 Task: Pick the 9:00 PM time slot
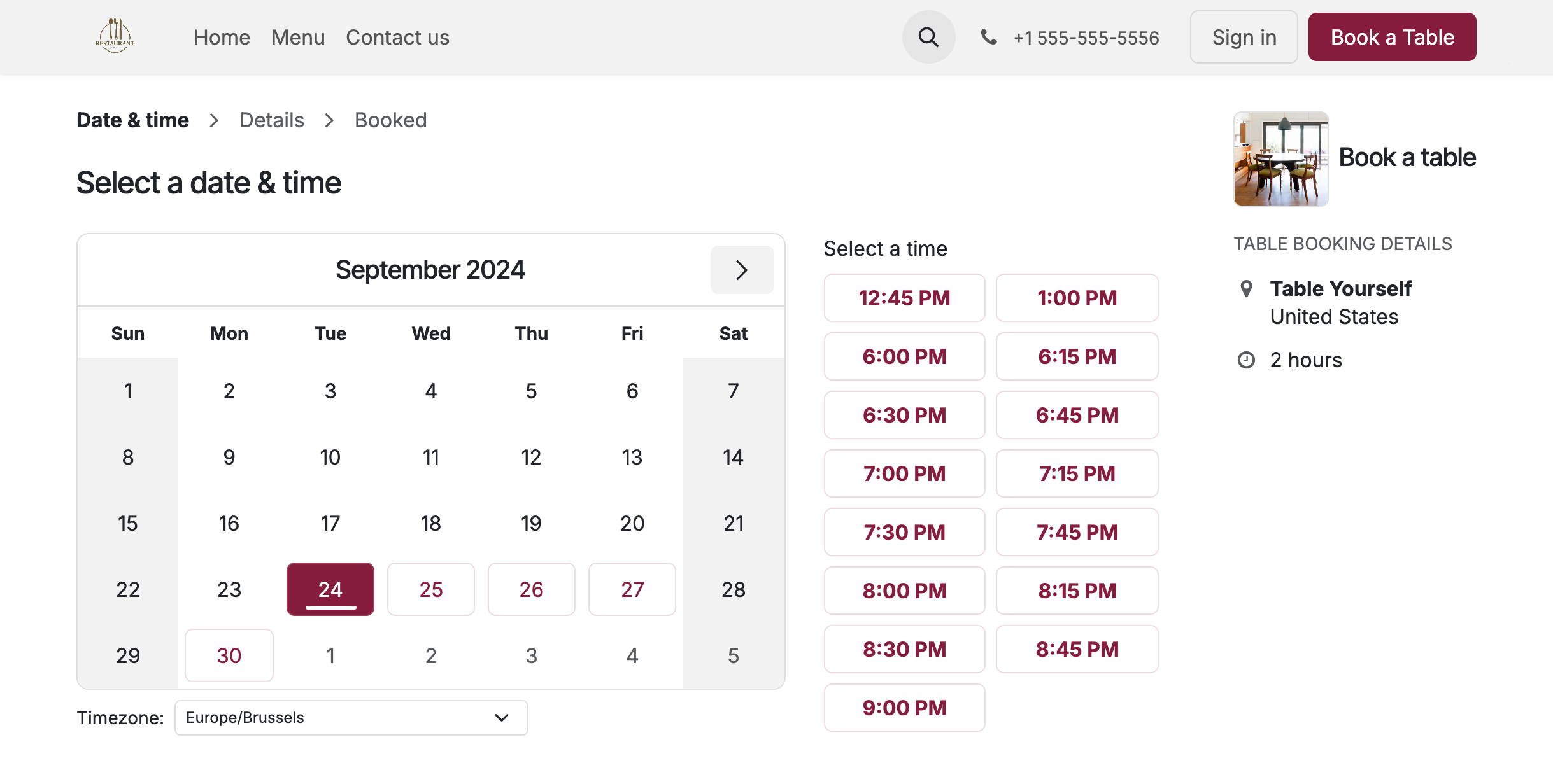(904, 708)
